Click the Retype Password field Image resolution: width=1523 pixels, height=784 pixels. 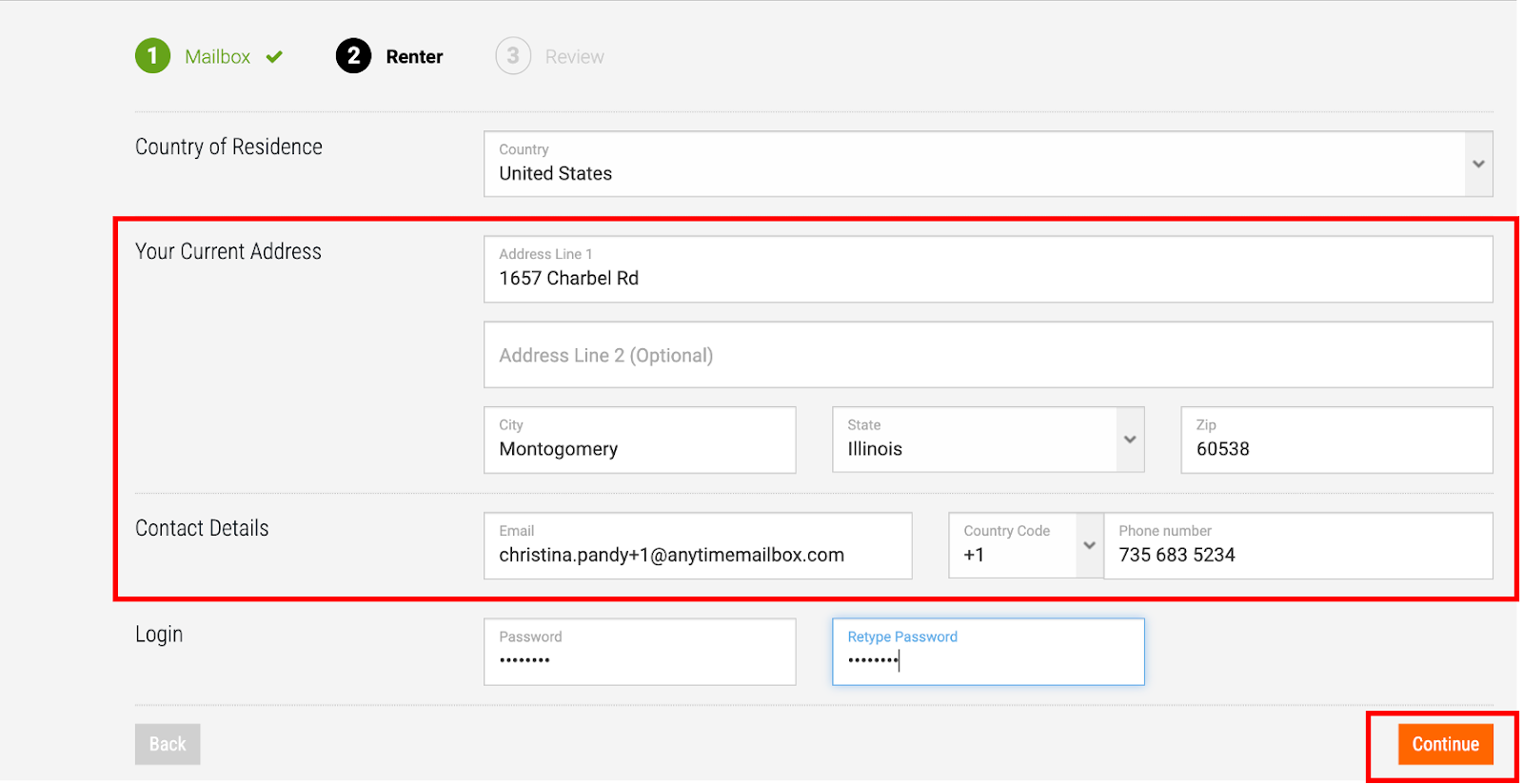[x=988, y=652]
